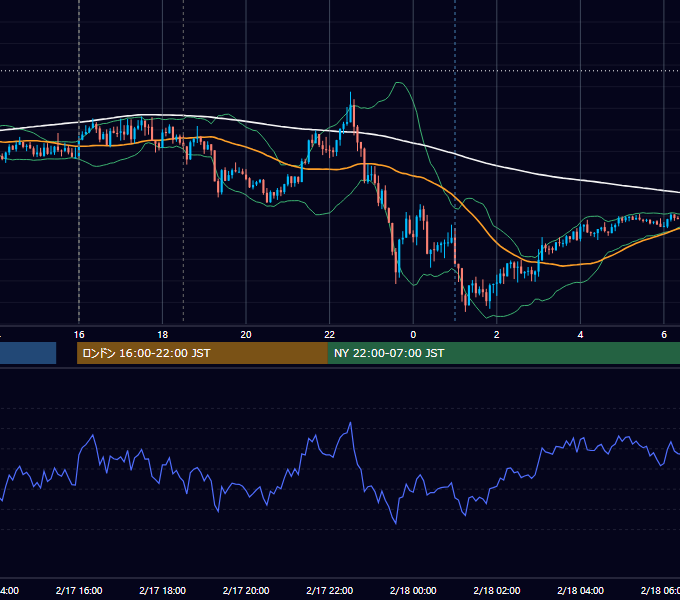The width and height of the screenshot is (680, 600).
Task: Click the 6 hour label on price chart axis
Action: 664,335
